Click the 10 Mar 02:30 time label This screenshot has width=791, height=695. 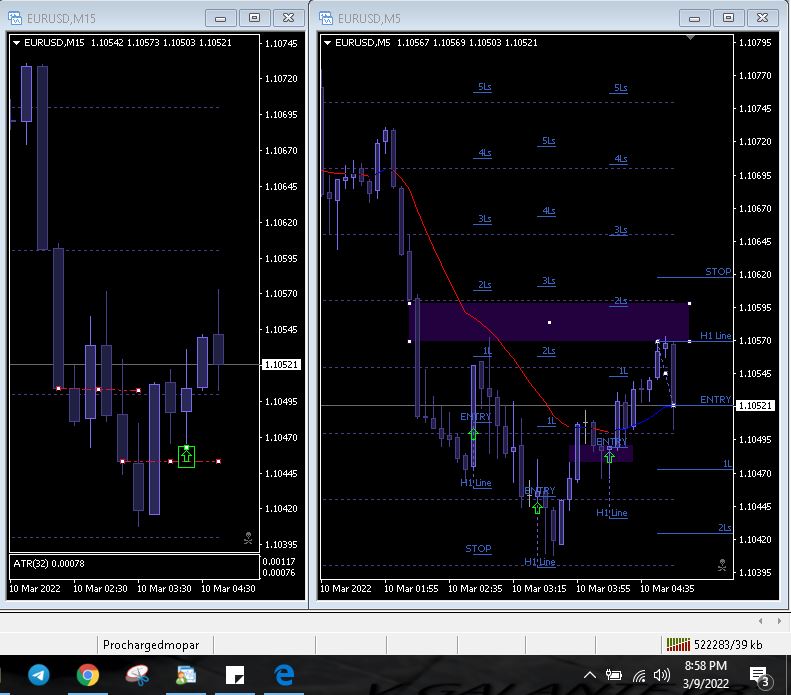tap(100, 588)
